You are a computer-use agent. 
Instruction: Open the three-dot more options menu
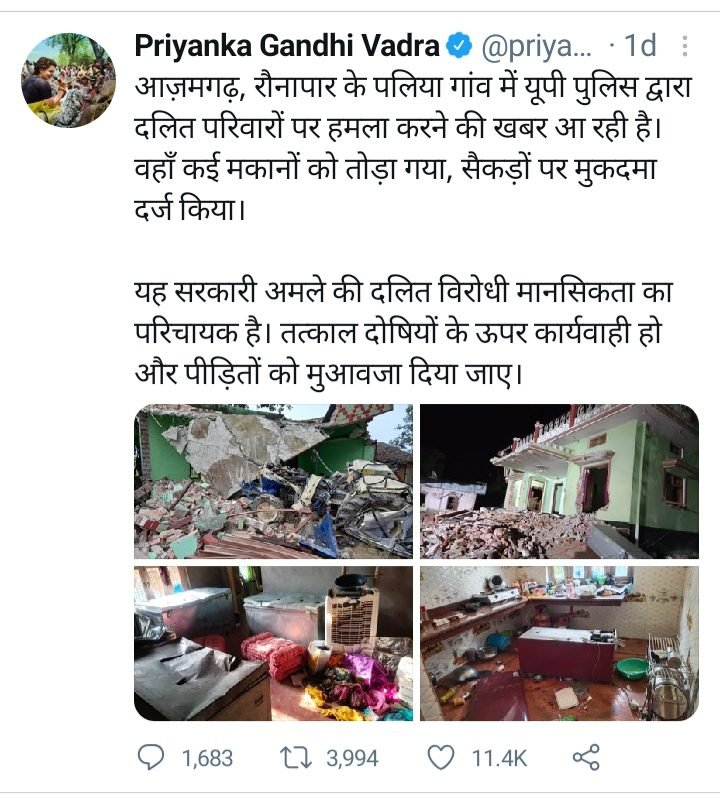click(685, 46)
